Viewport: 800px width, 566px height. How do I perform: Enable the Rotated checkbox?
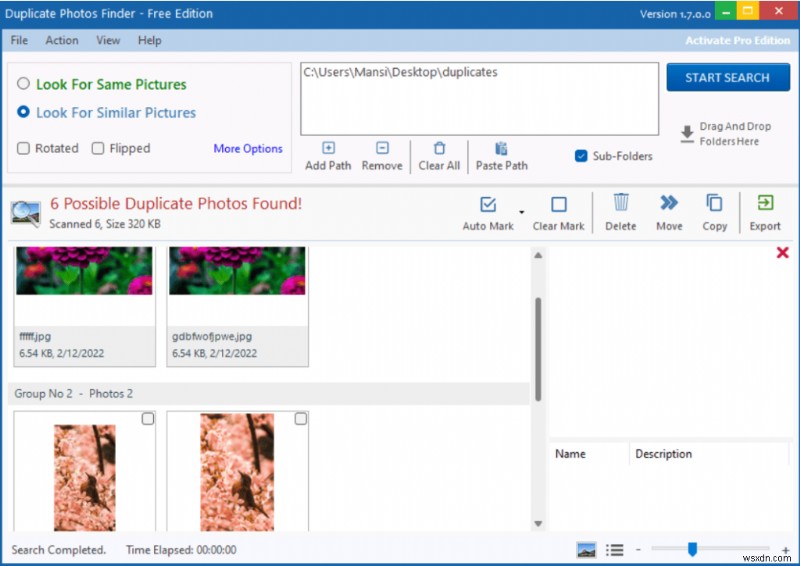(x=23, y=148)
